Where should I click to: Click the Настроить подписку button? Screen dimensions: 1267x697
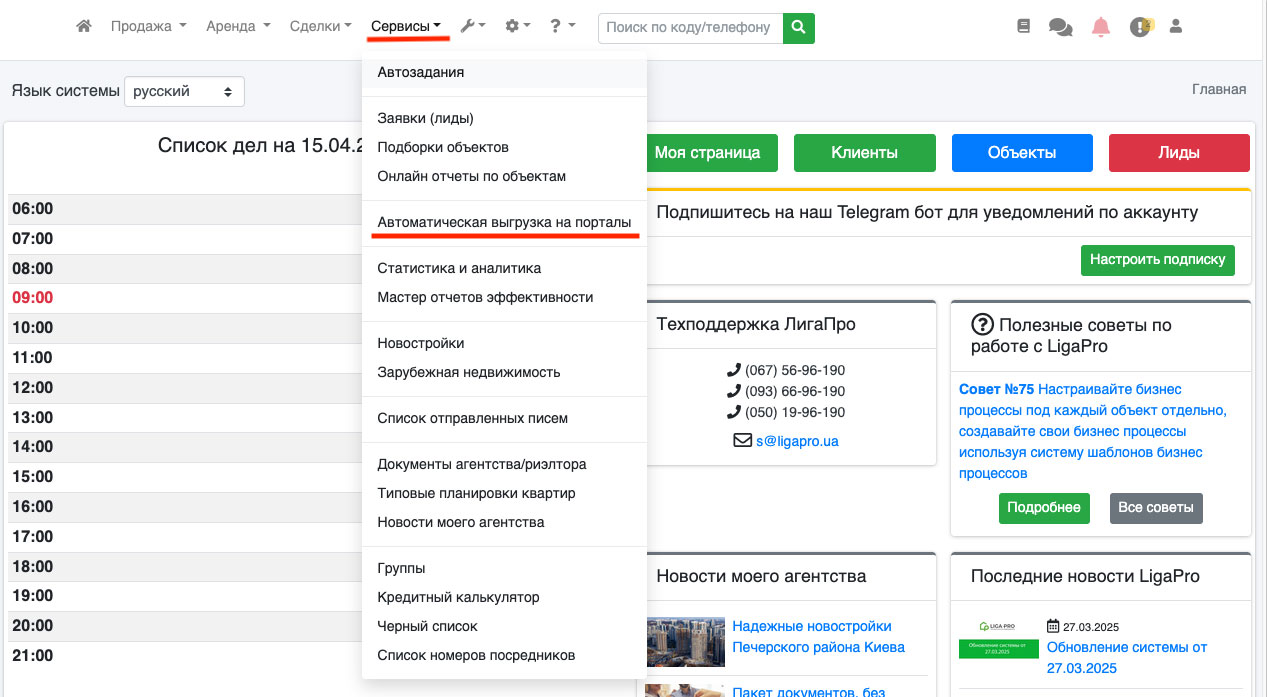(1157, 259)
